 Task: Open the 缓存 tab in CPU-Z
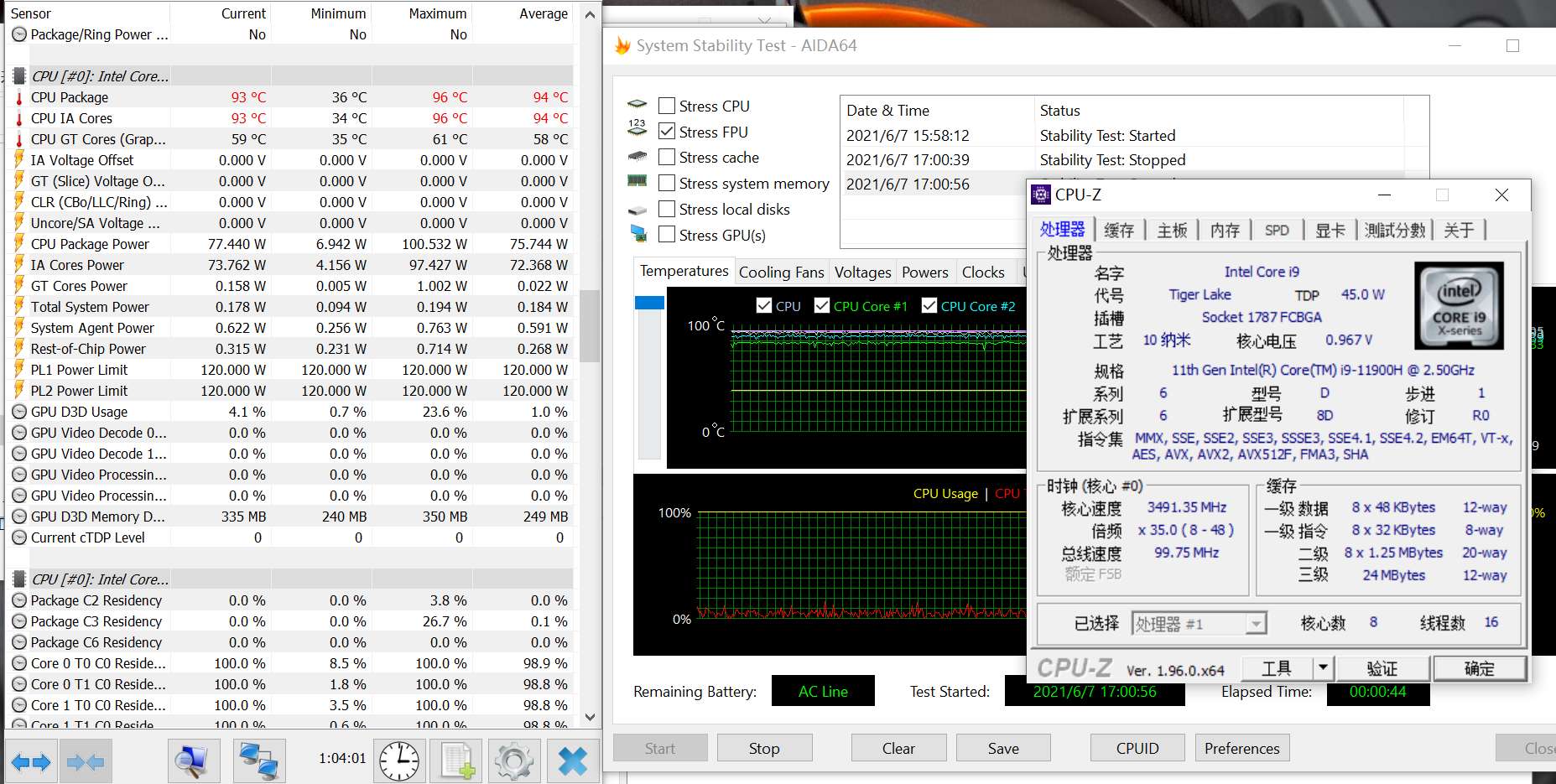point(1119,231)
